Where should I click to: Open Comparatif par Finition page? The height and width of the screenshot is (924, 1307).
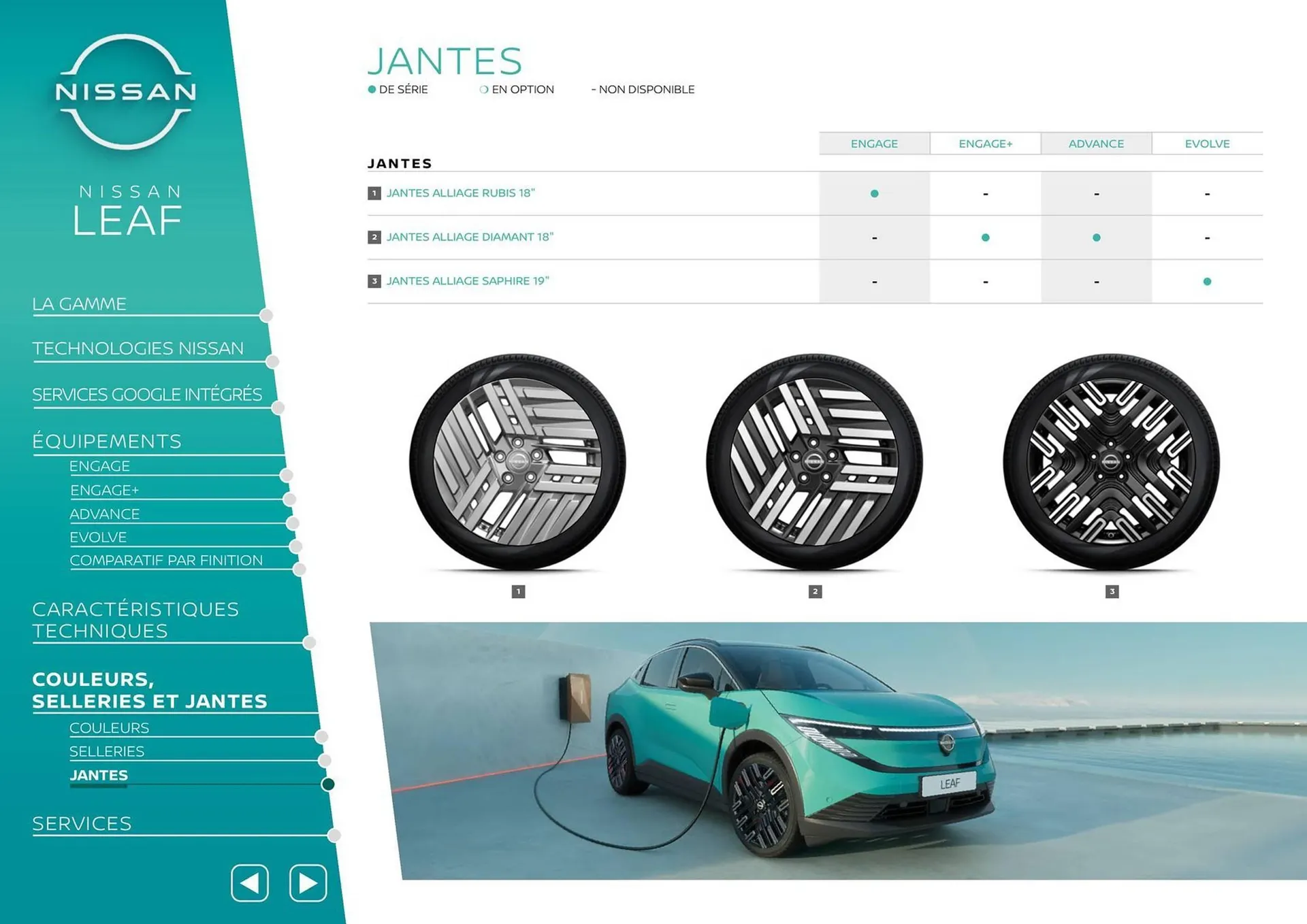coord(166,560)
